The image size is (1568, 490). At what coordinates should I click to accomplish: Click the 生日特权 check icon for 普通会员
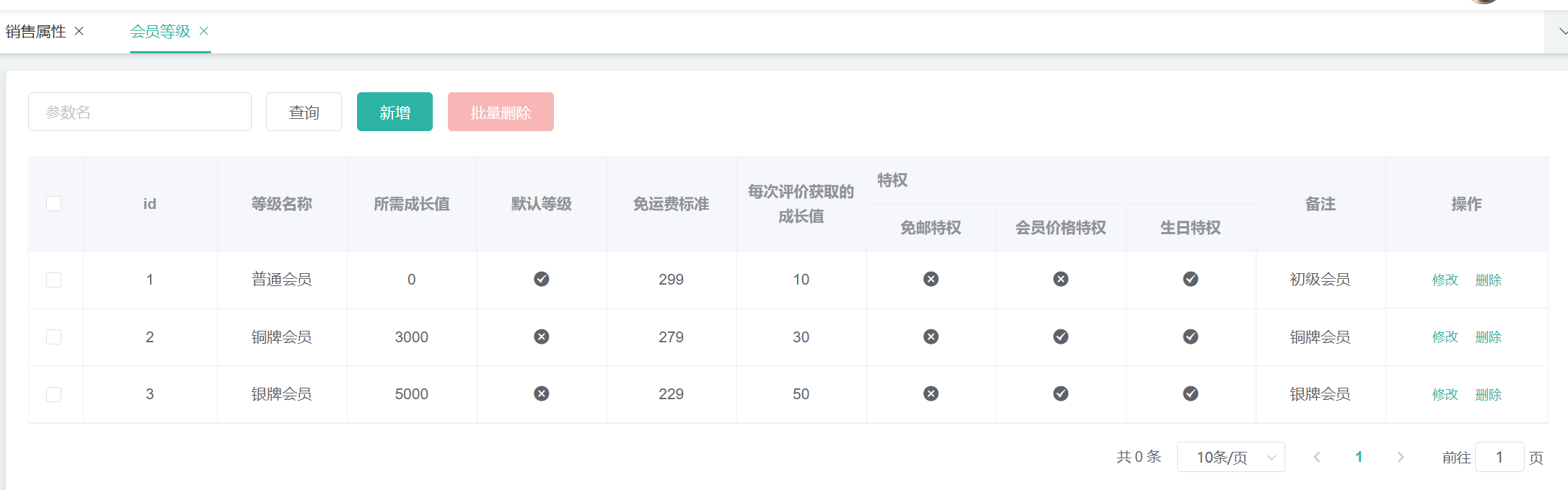point(1191,279)
